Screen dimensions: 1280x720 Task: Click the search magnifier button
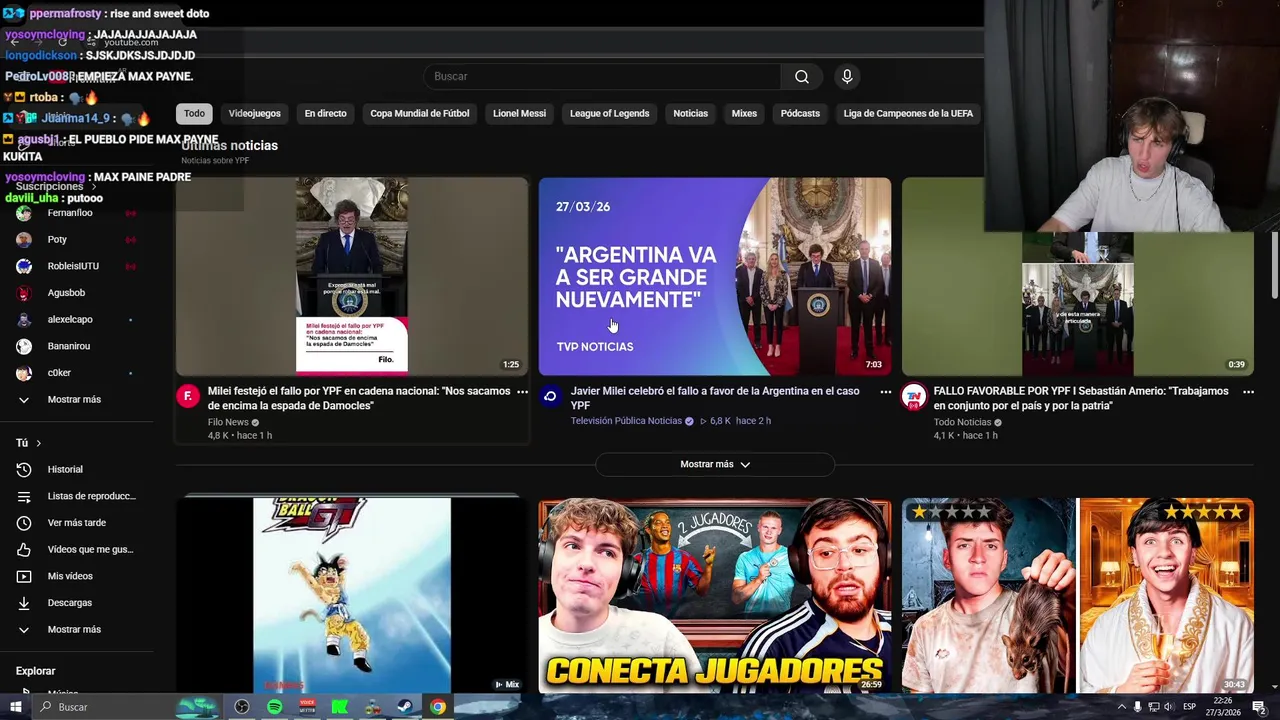801,77
